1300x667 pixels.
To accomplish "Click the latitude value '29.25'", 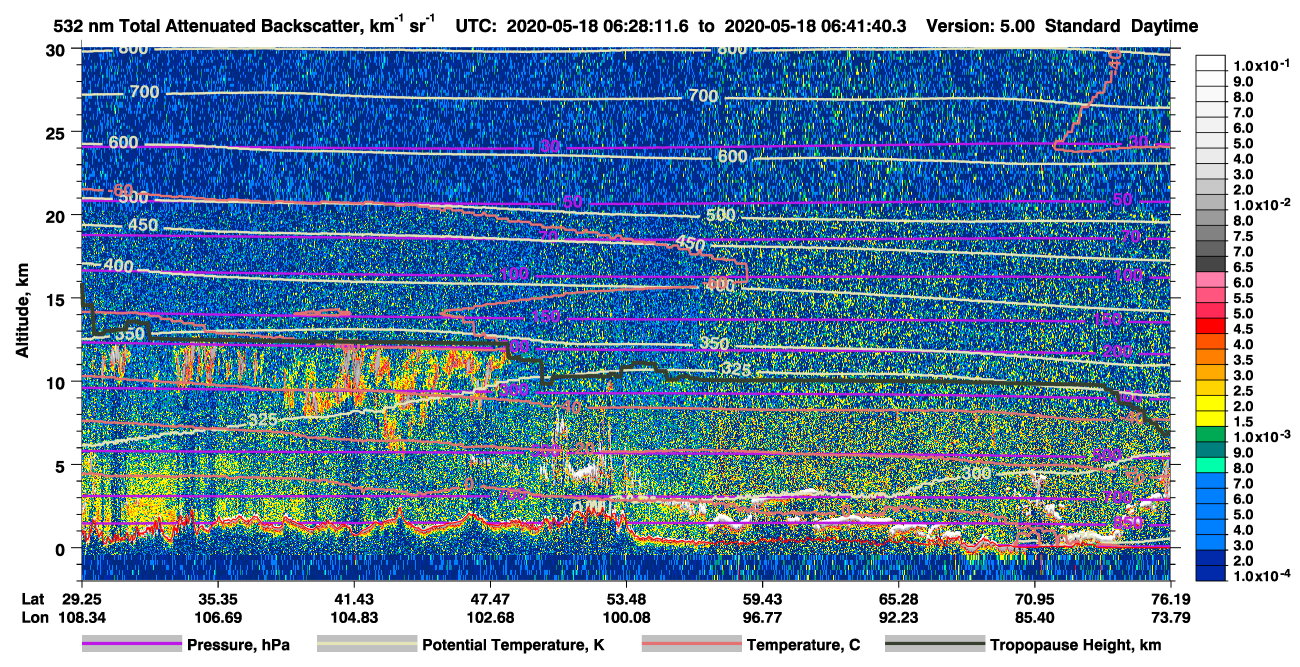I will (82, 599).
